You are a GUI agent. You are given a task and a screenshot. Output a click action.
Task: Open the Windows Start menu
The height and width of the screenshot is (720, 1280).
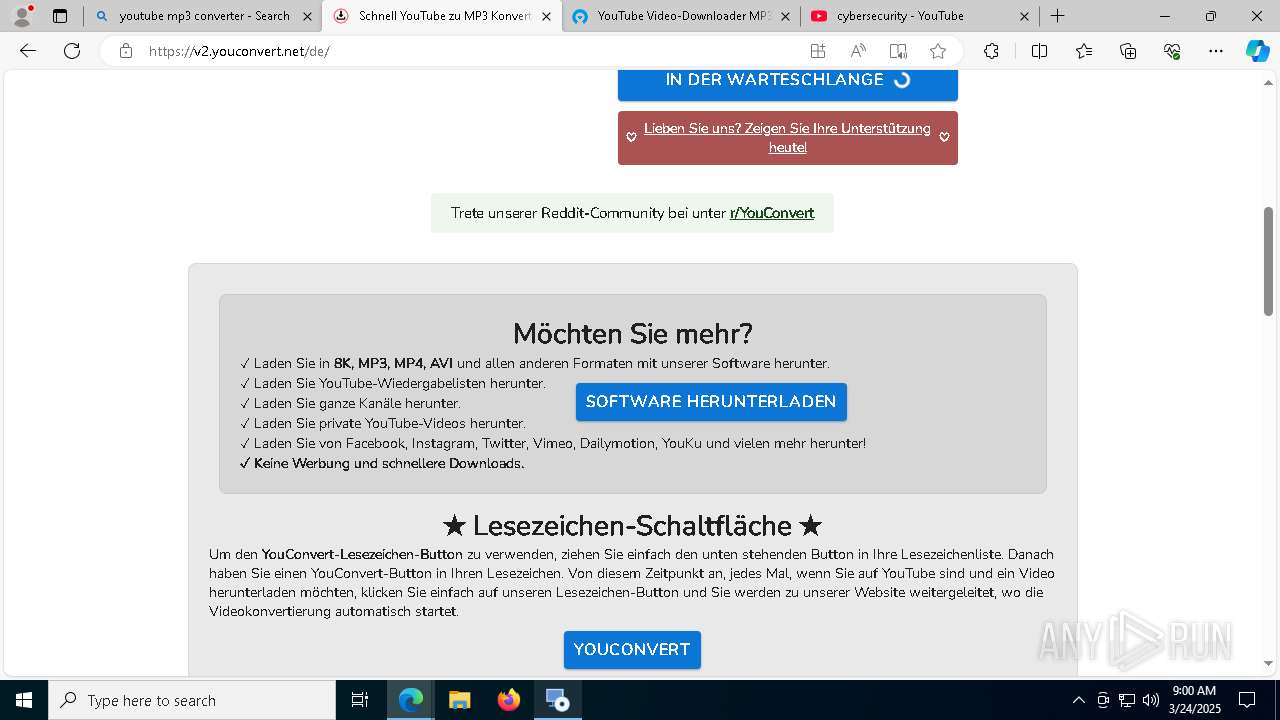tap(24, 700)
